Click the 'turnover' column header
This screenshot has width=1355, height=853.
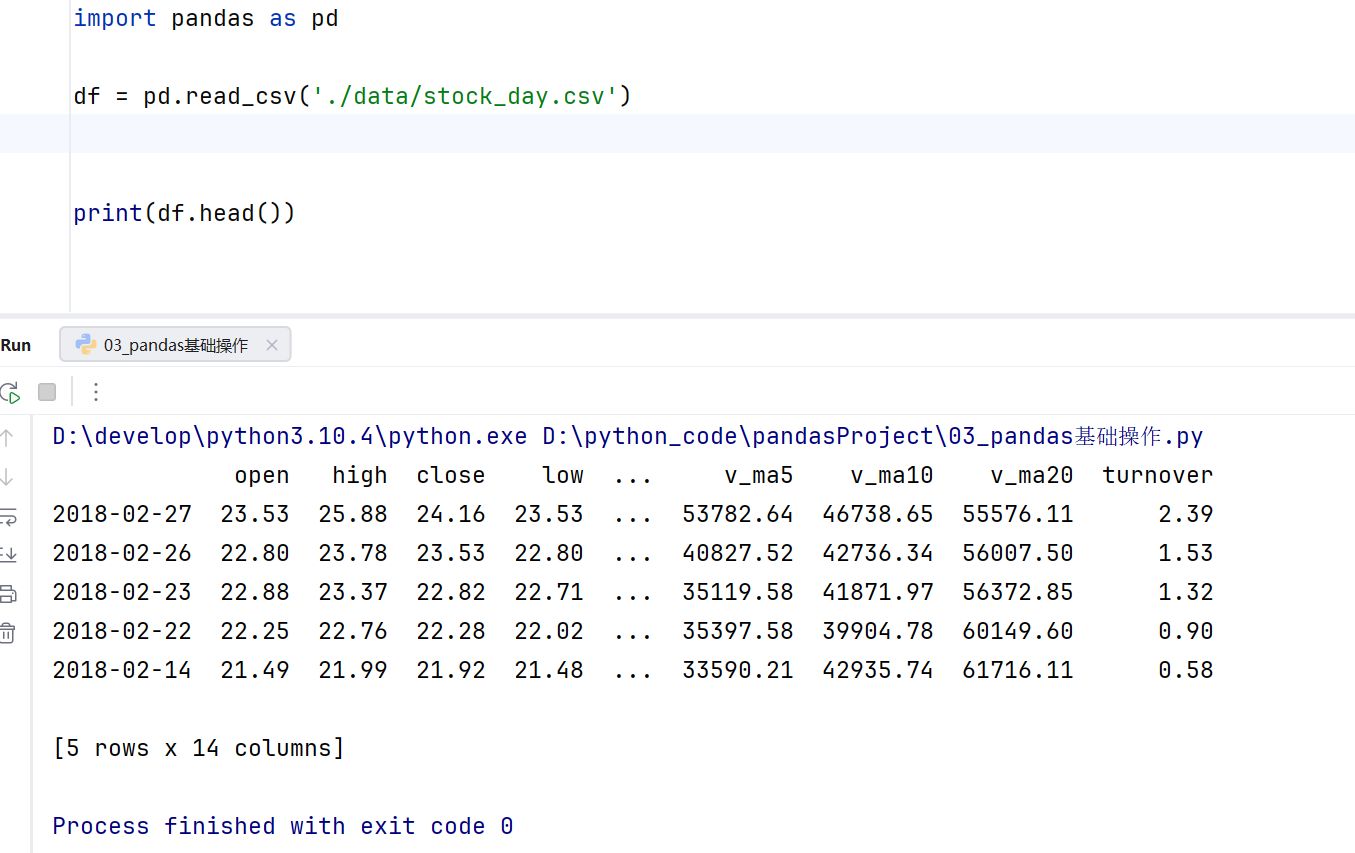tap(1158, 476)
